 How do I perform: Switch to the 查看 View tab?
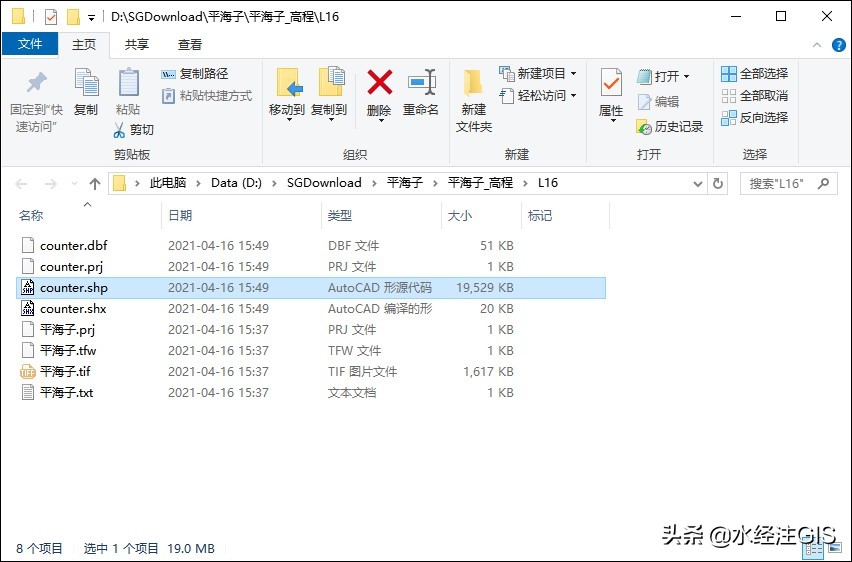(x=190, y=45)
